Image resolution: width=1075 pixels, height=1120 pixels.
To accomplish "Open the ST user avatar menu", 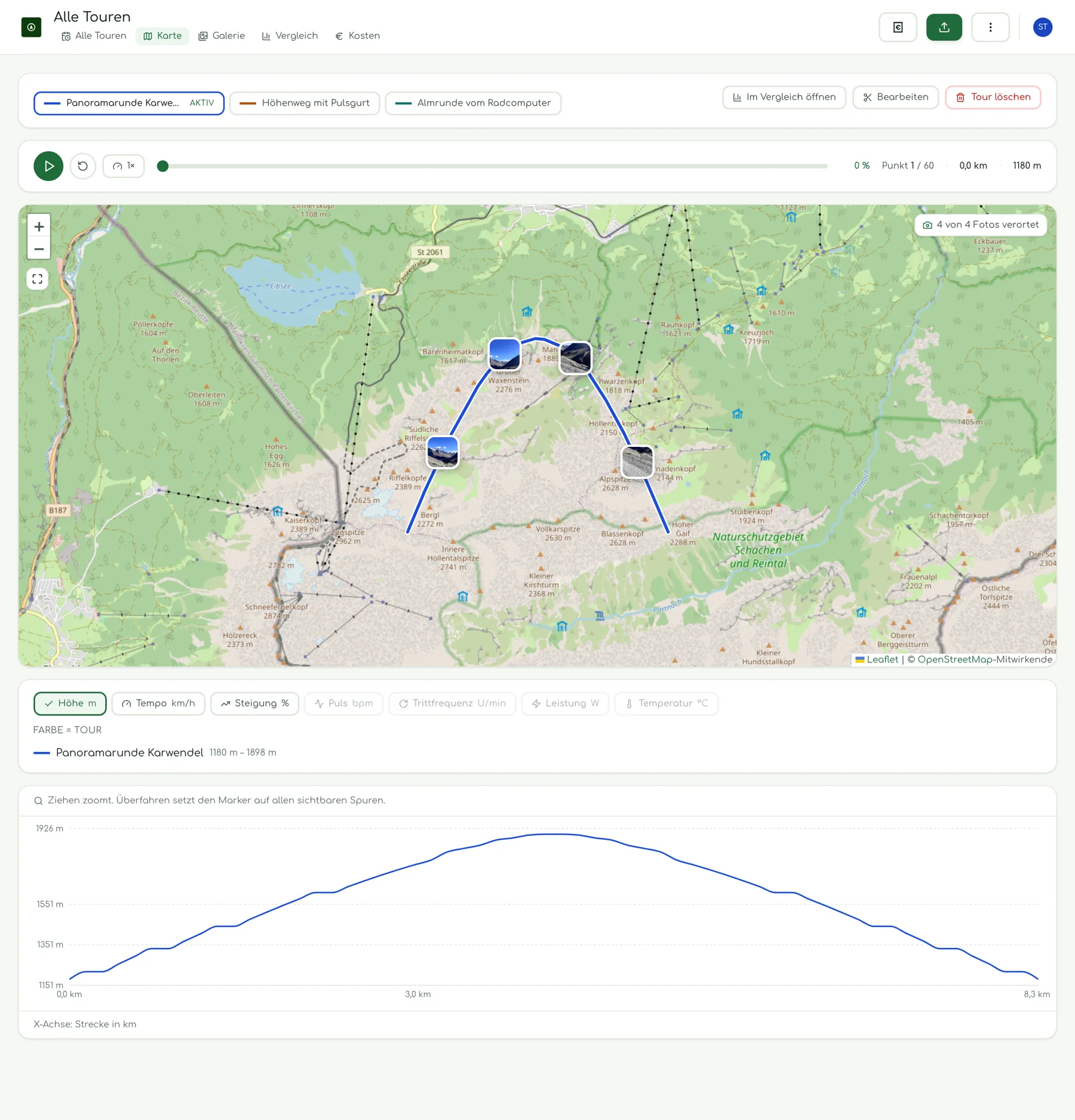I will (x=1042, y=27).
